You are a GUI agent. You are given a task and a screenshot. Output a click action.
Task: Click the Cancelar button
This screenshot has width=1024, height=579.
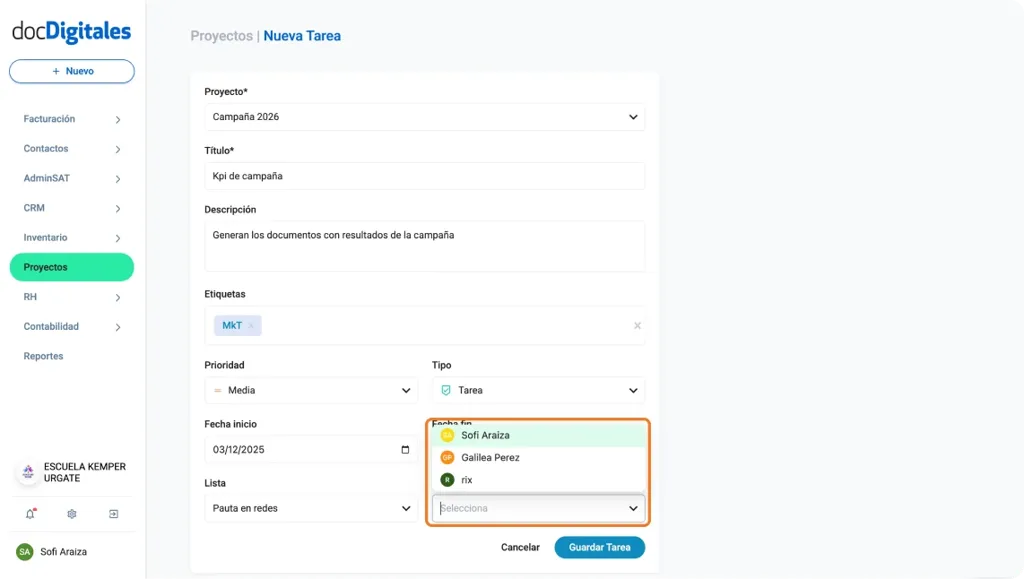coord(519,547)
